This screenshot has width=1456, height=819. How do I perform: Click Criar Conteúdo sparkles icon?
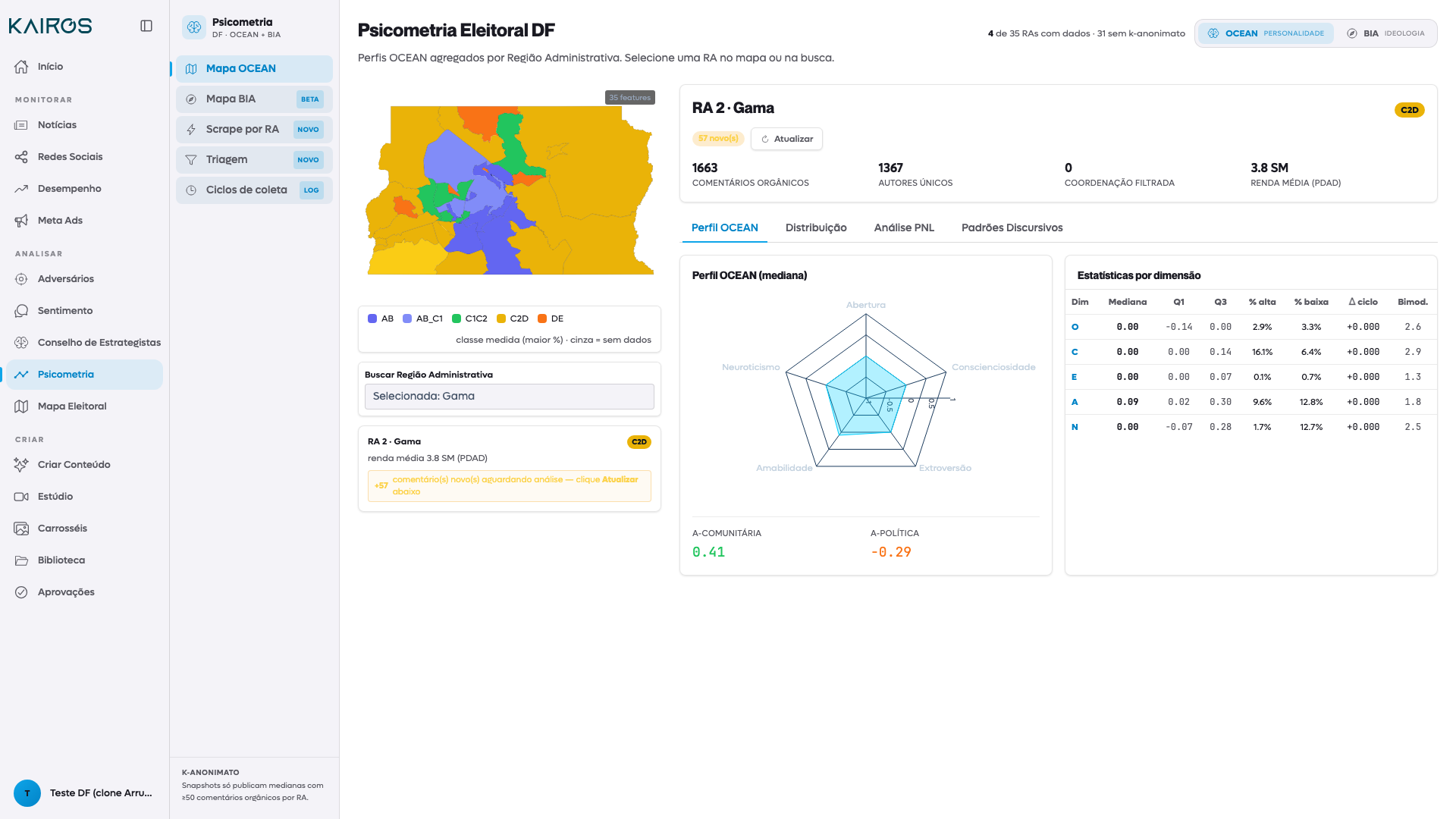pyautogui.click(x=21, y=465)
